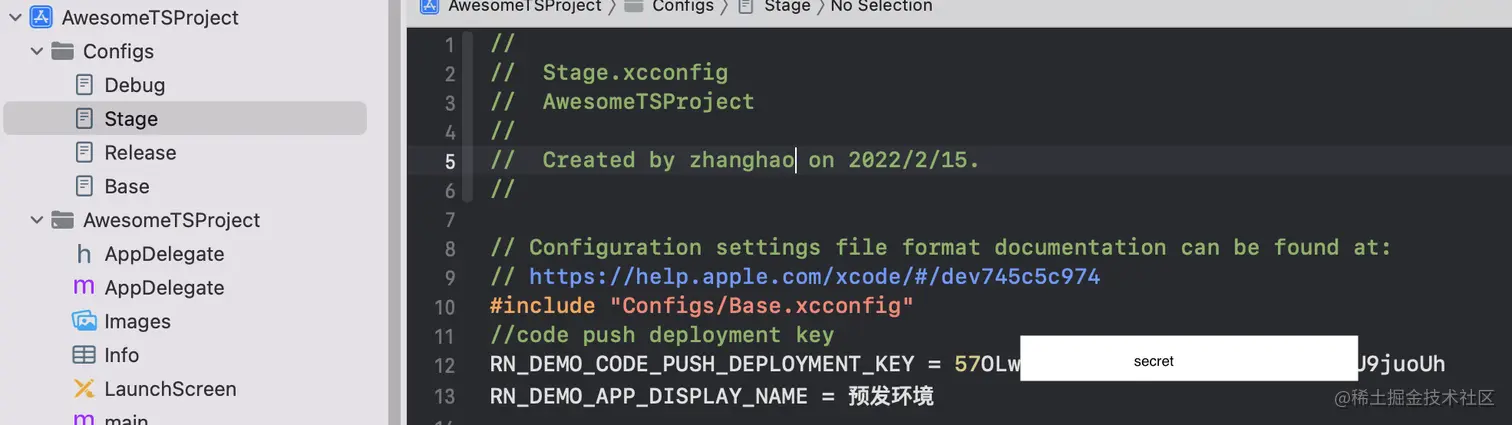The image size is (1512, 425).
Task: Click the Debug config file icon
Action: [85, 85]
